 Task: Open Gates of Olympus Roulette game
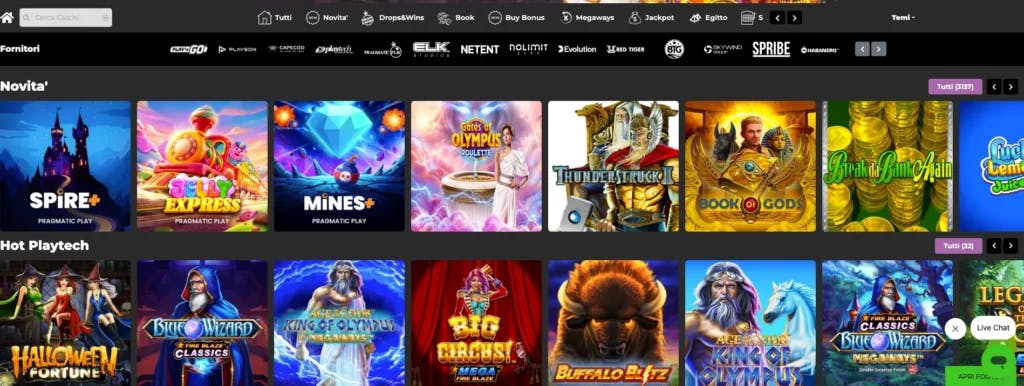476,166
